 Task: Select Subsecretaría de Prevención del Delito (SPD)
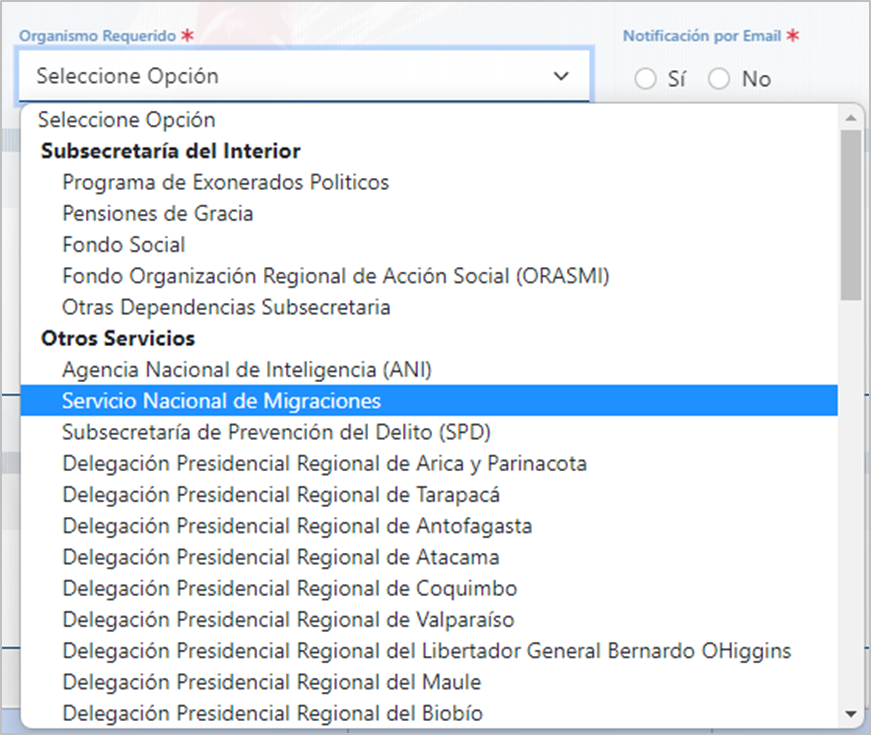[x=429, y=432]
